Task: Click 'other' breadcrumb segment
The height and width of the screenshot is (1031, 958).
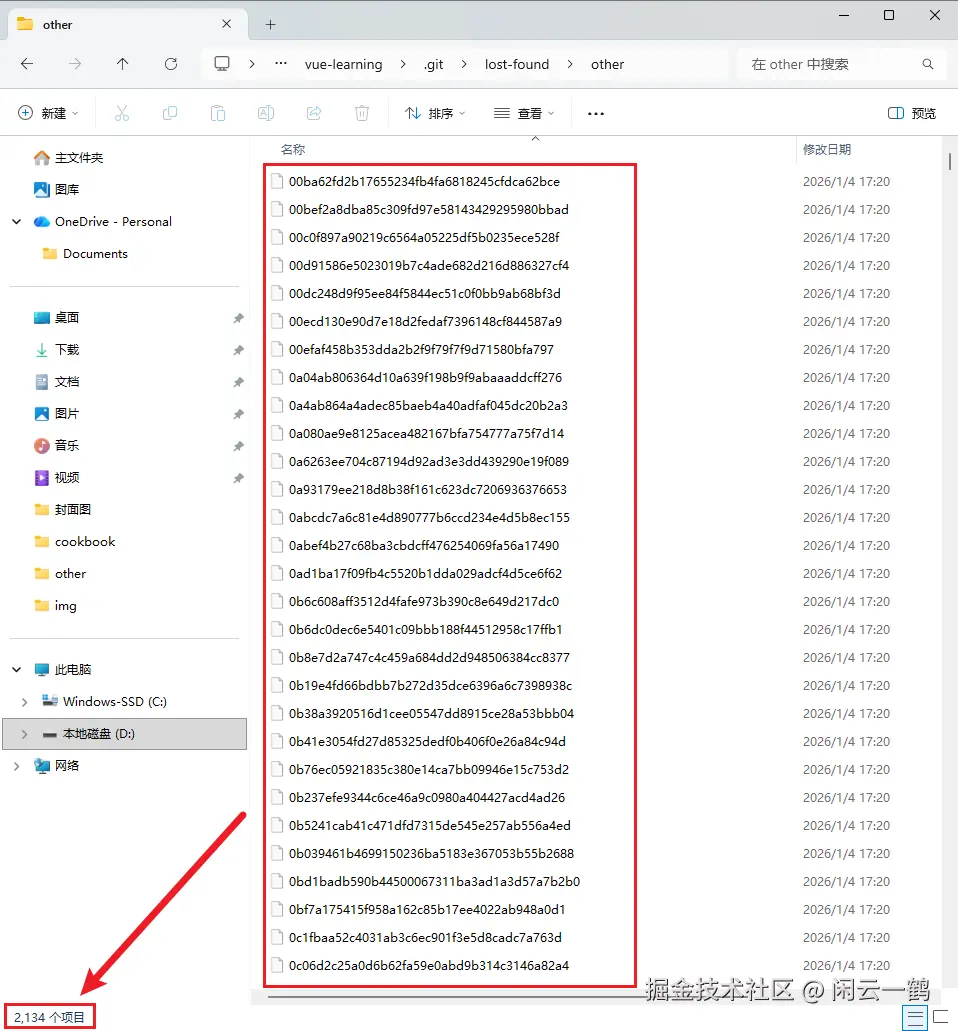Action: tap(607, 64)
